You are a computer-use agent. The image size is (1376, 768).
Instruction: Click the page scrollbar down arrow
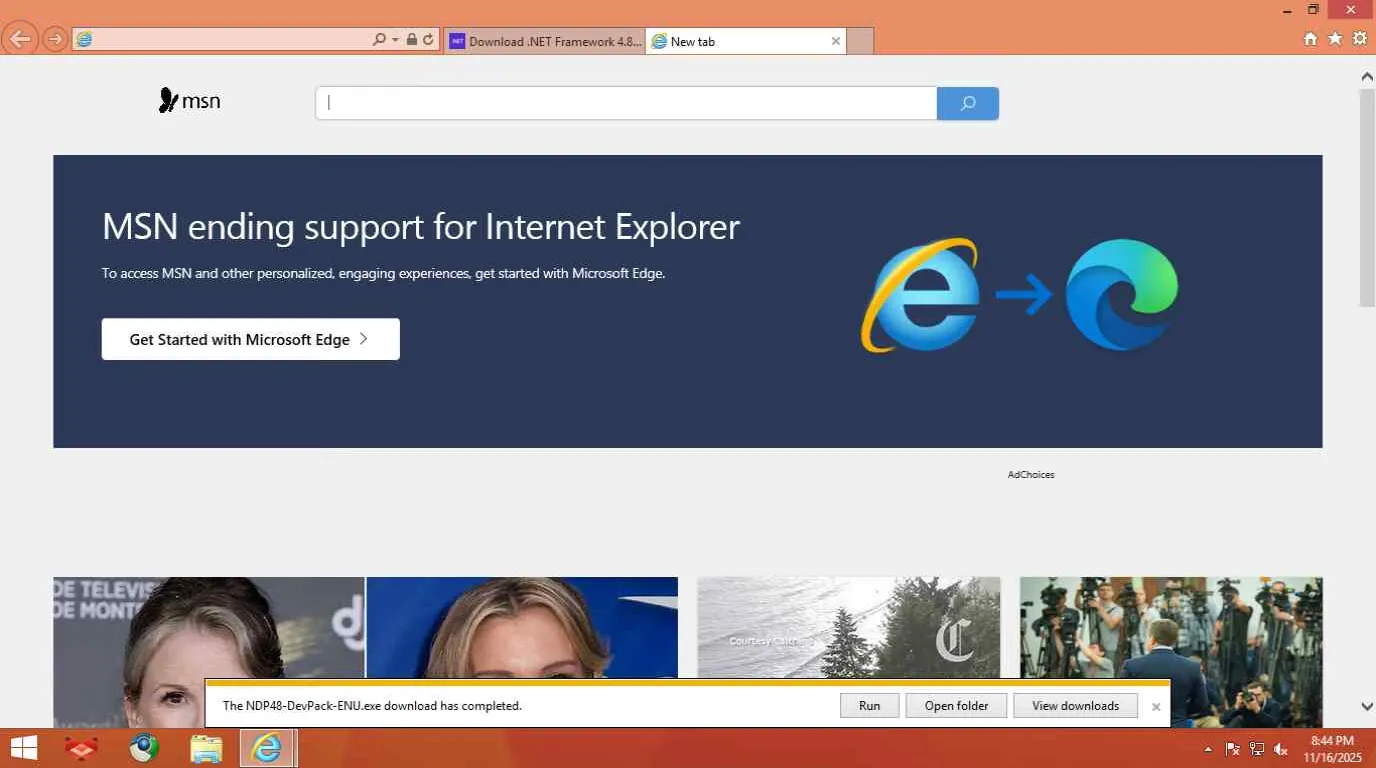coord(1367,706)
